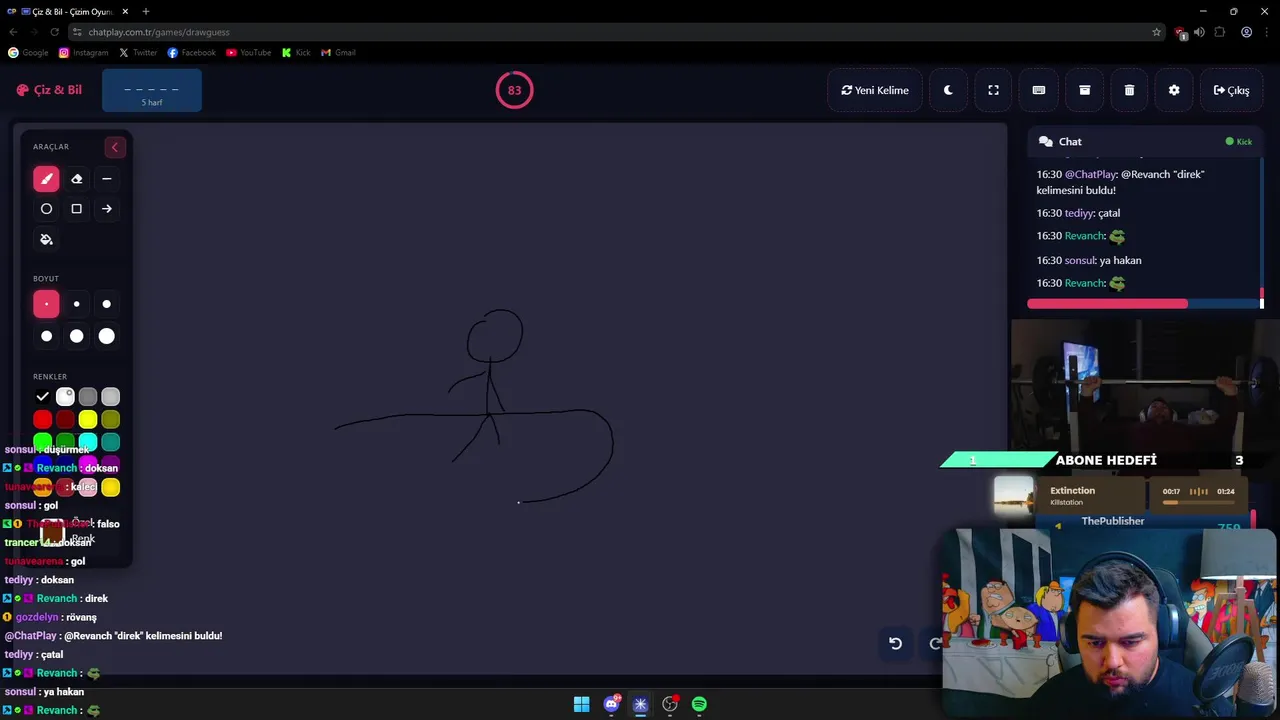This screenshot has height=720, width=1280.
Task: Click the Çiz & Bil logo
Action: click(x=49, y=90)
